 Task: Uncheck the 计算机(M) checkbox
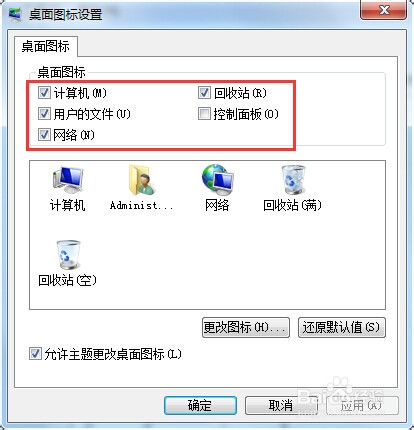coord(44,93)
